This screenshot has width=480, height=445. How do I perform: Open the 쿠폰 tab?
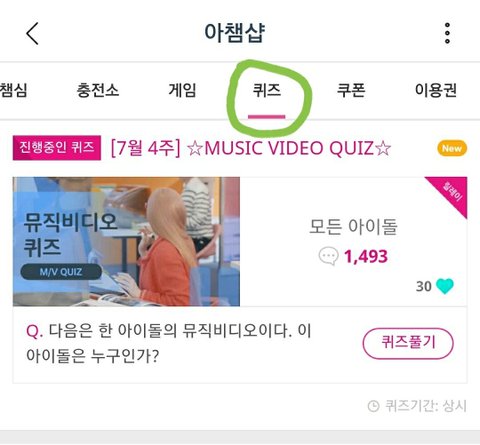tap(351, 90)
